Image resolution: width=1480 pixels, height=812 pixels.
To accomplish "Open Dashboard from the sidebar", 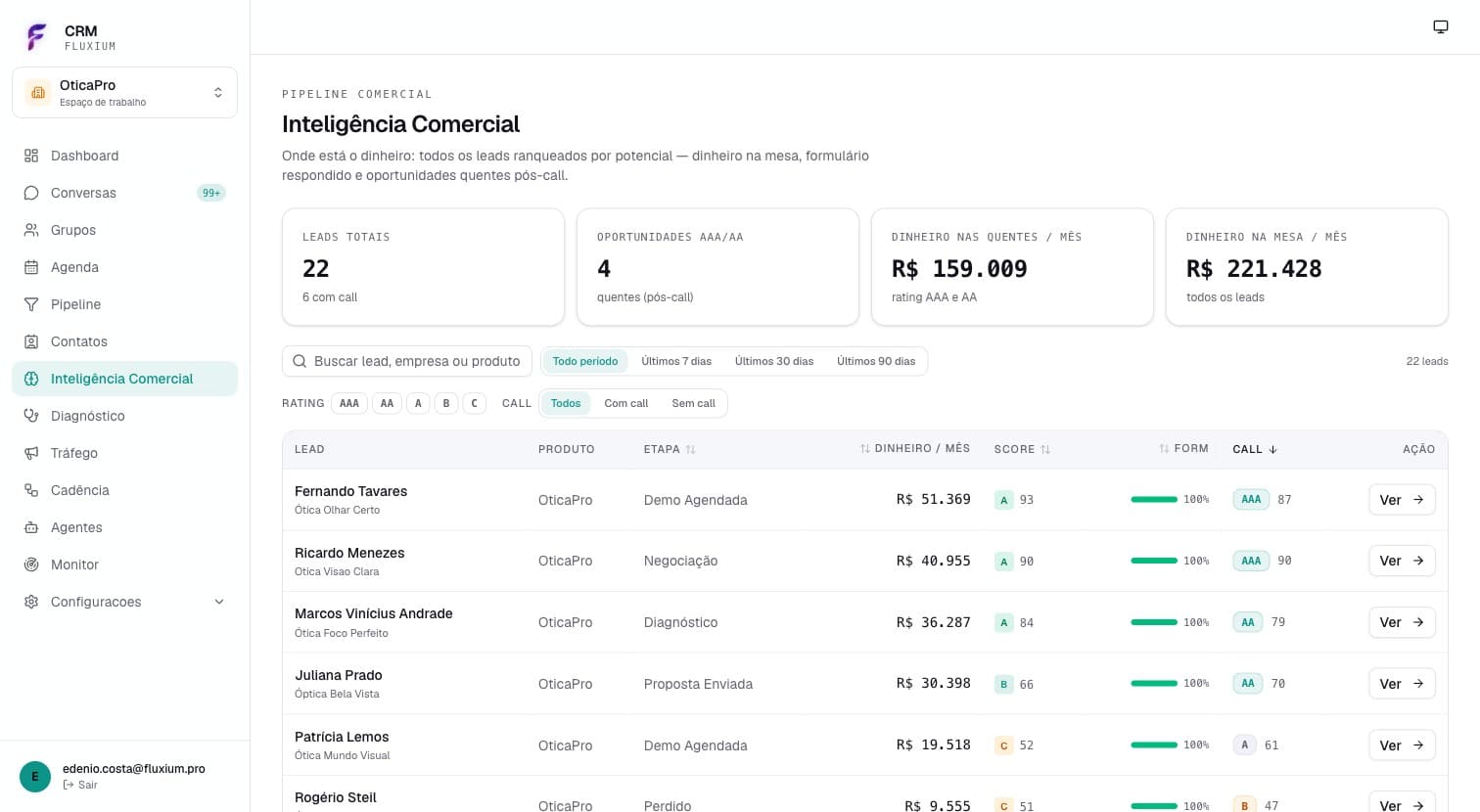I will coord(124,156).
